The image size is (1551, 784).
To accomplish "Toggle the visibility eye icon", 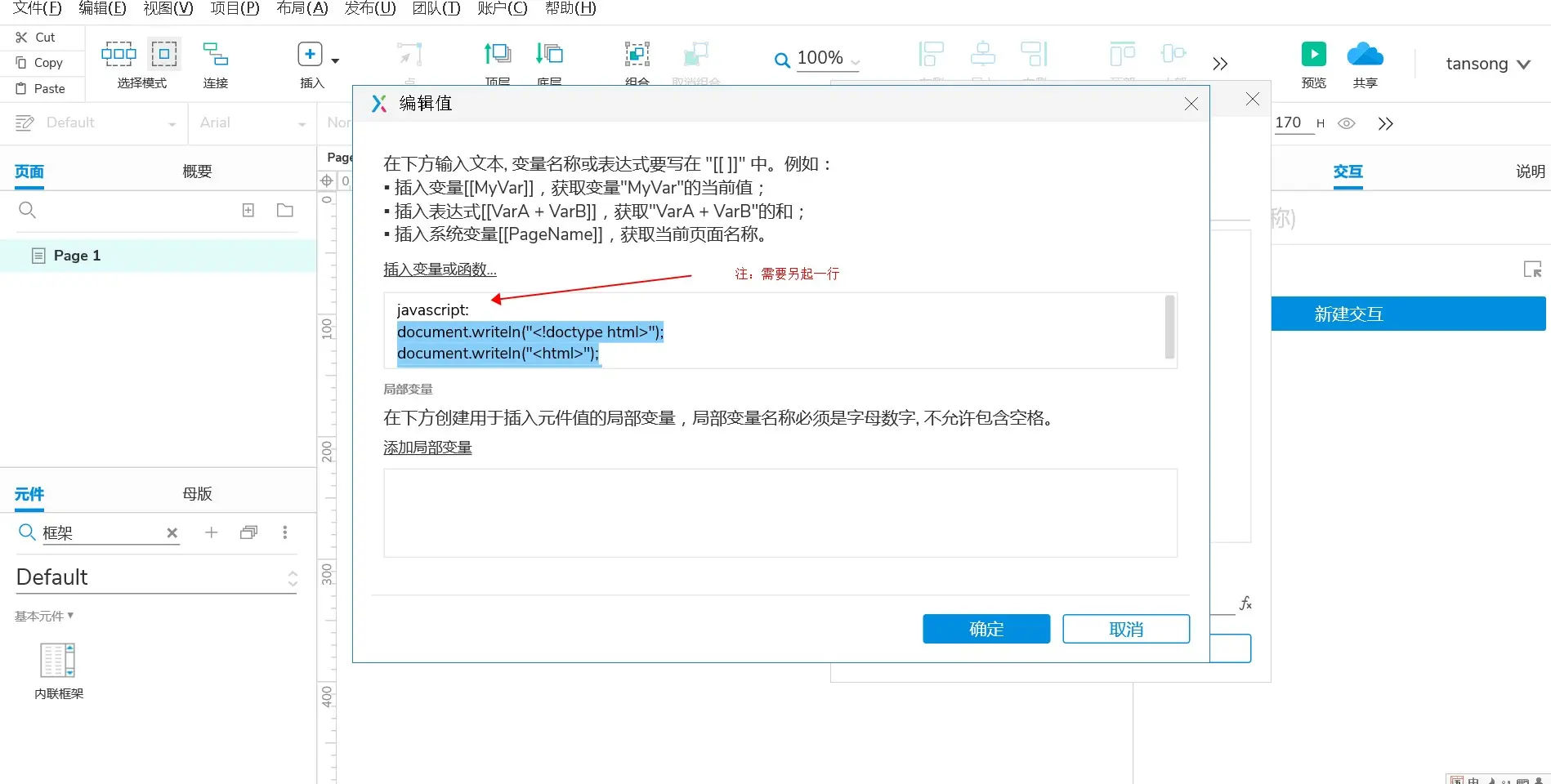I will coord(1347,123).
